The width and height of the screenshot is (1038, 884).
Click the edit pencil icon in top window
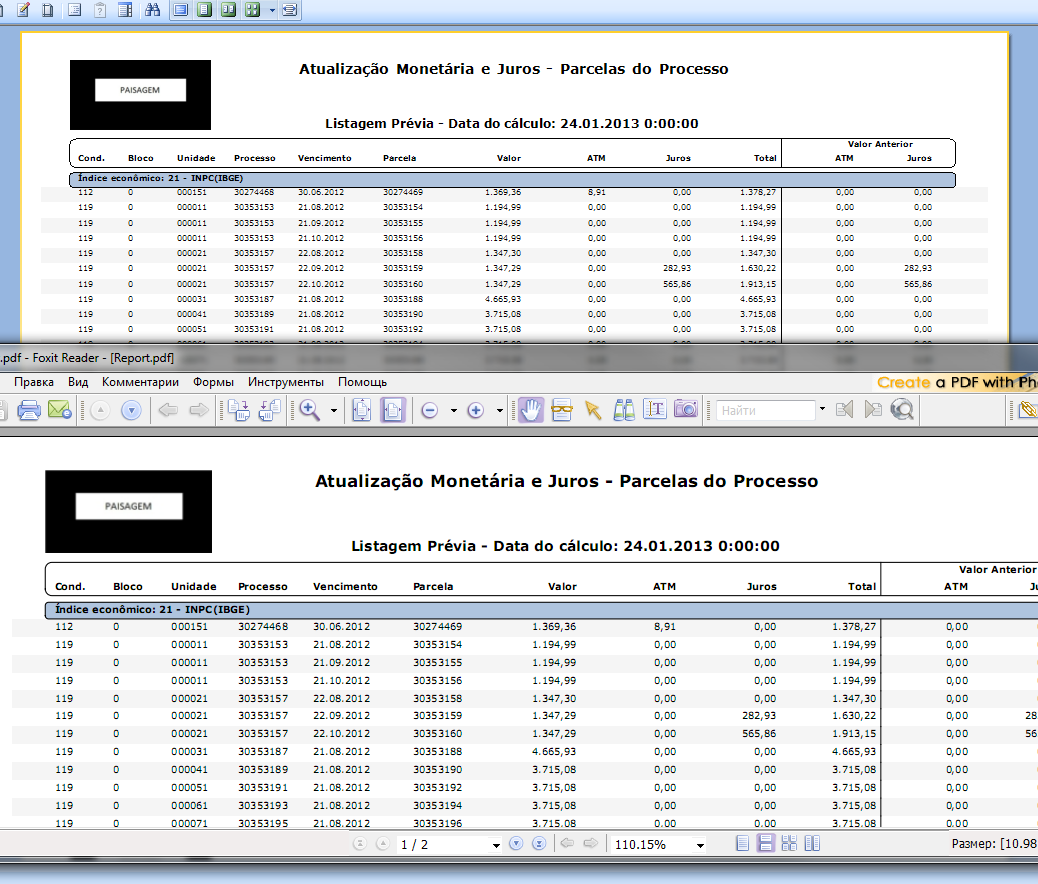coord(23,10)
